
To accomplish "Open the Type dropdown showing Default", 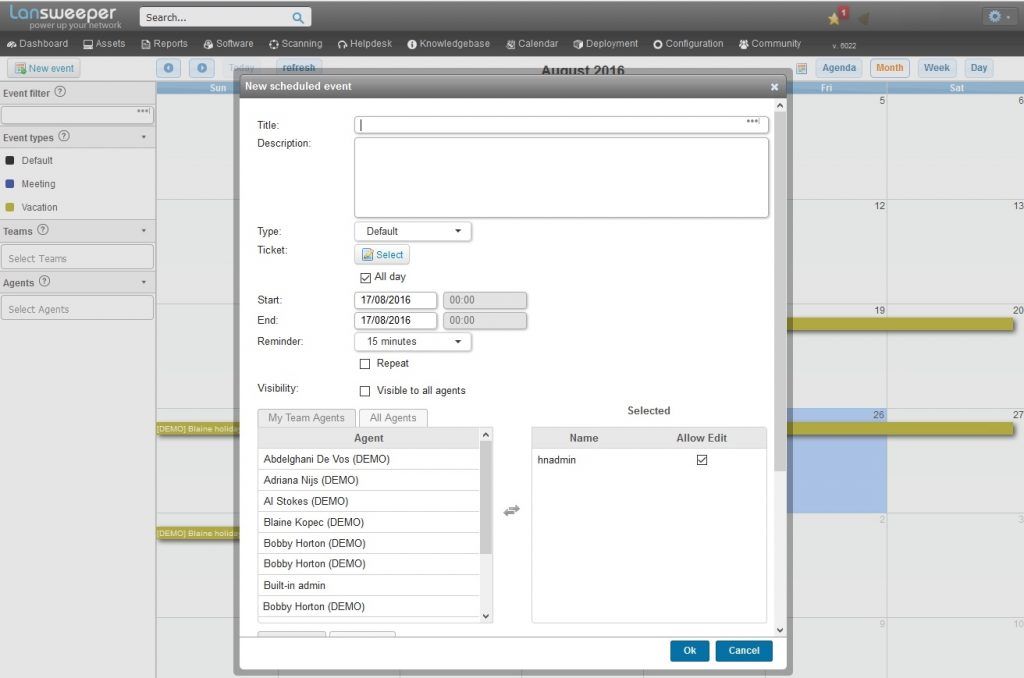I will [x=412, y=230].
